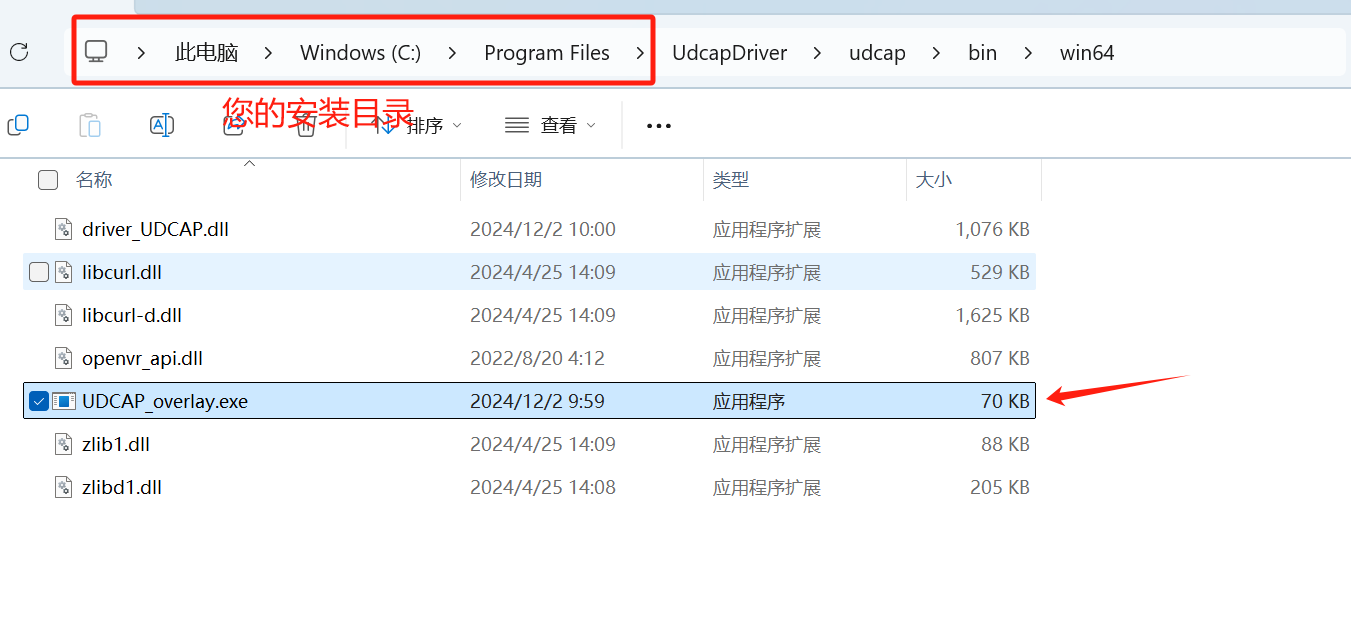Expand the chevron after udcap breadcrumb
This screenshot has height=627, width=1351.
click(936, 53)
